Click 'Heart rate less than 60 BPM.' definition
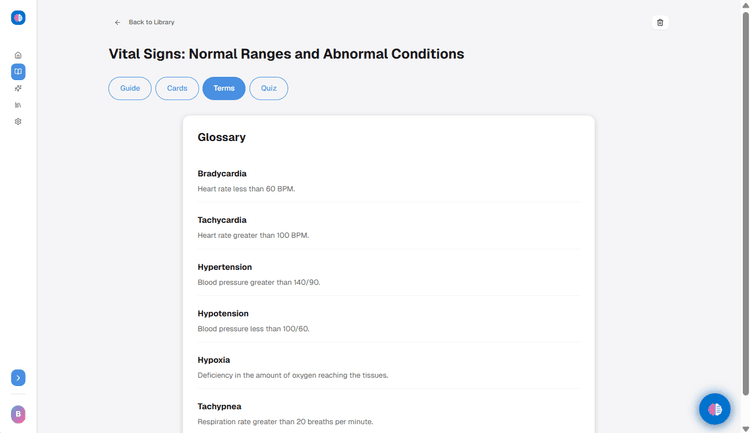The image size is (750, 433). (246, 189)
